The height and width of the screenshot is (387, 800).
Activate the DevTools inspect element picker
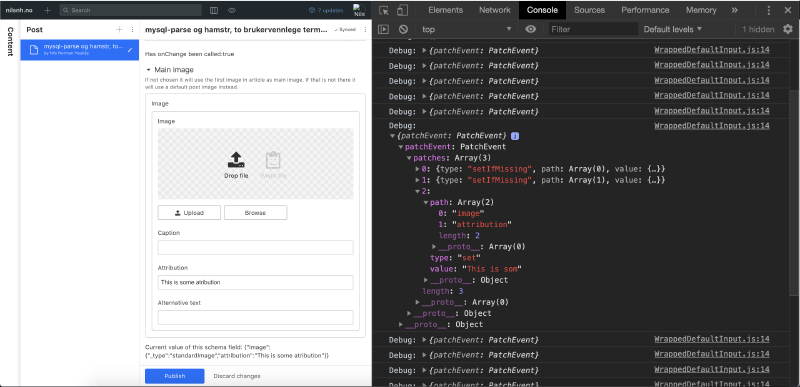[x=384, y=10]
